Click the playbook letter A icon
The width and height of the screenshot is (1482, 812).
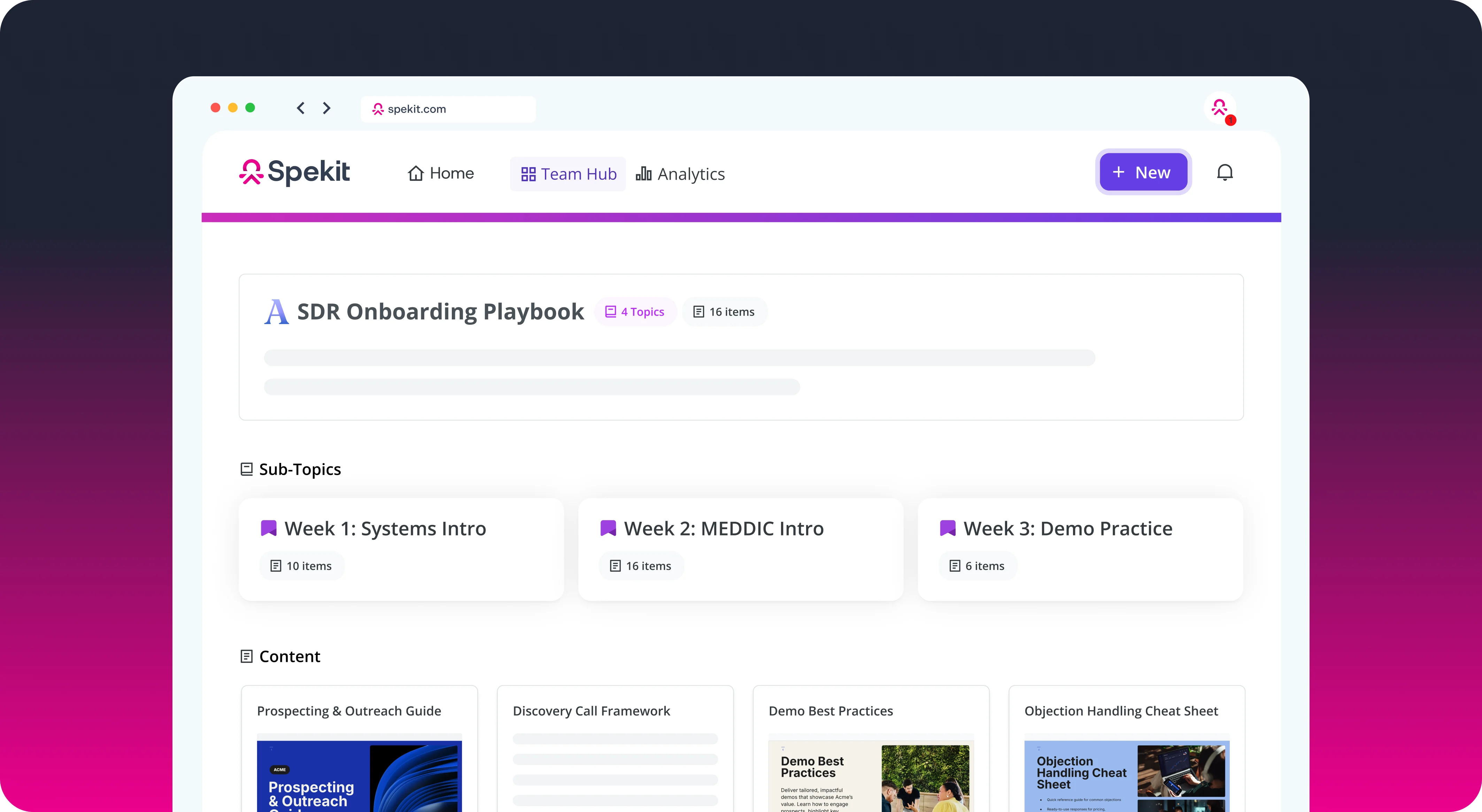pos(276,312)
